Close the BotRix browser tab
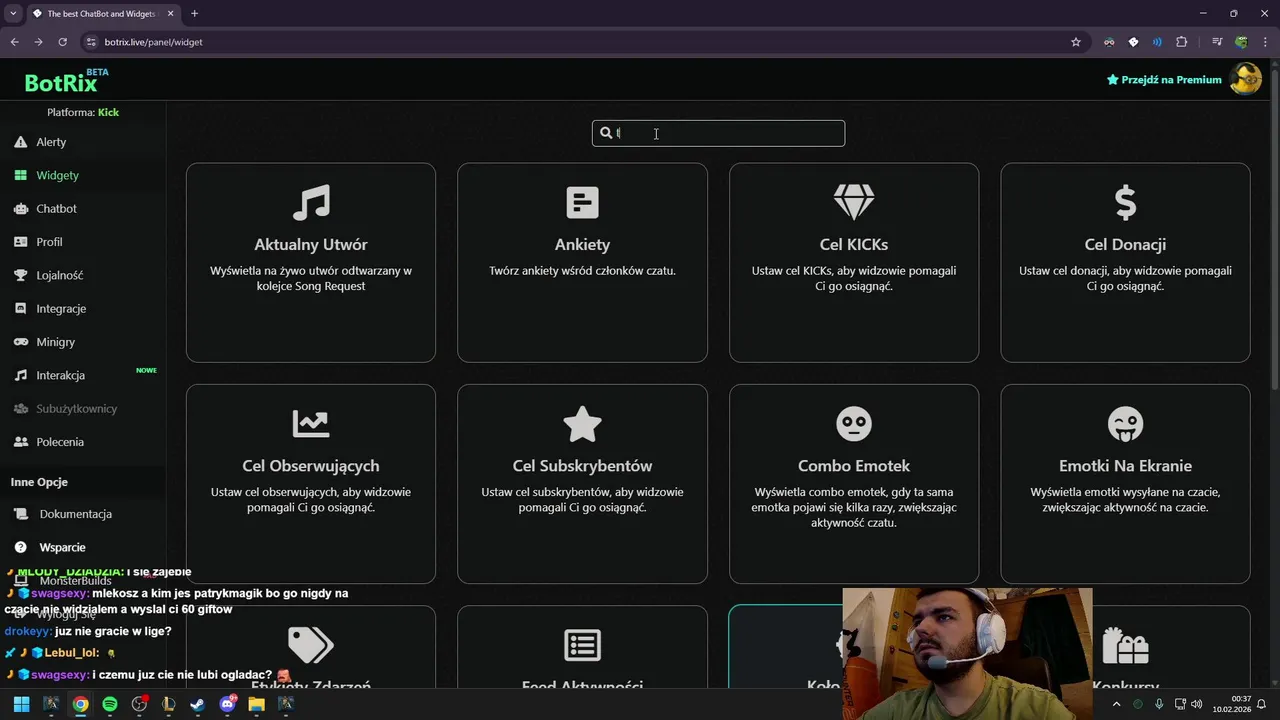The image size is (1280, 720). coord(170,13)
